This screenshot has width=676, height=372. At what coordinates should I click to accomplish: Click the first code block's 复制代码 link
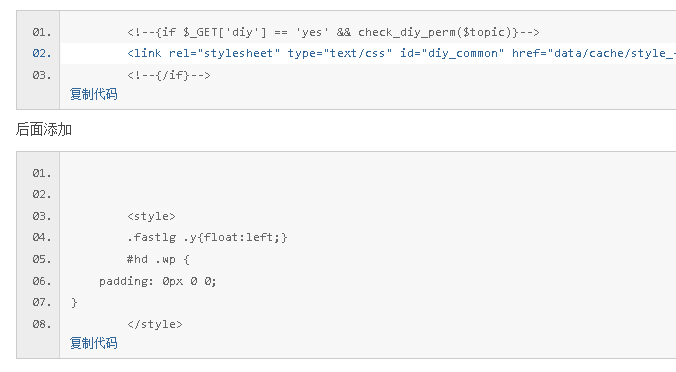[x=94, y=94]
